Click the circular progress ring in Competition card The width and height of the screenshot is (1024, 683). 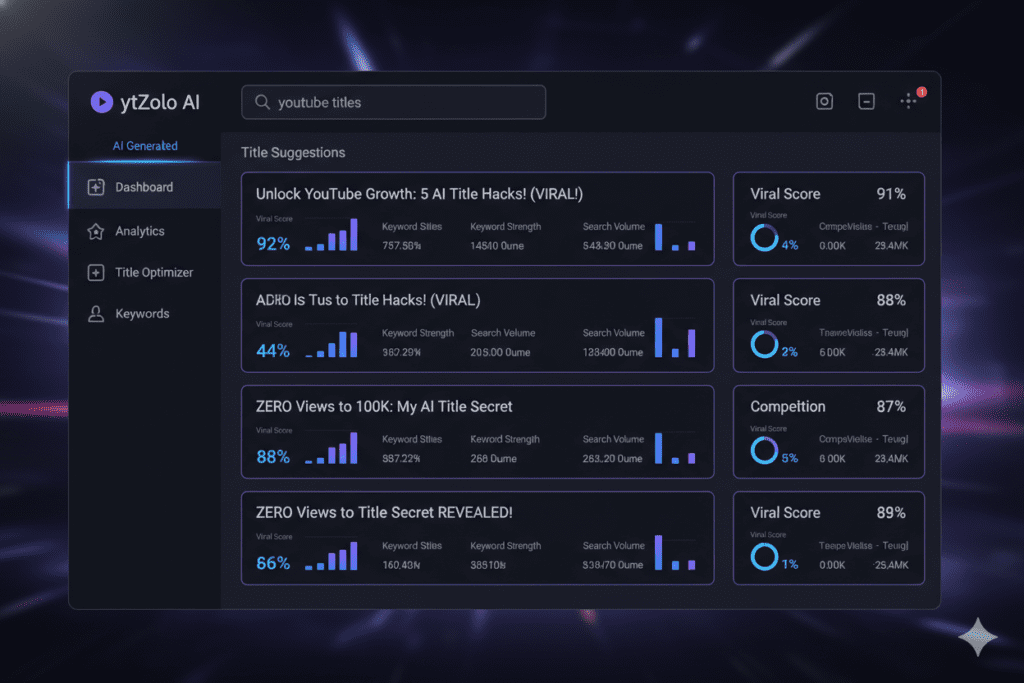[x=765, y=450]
